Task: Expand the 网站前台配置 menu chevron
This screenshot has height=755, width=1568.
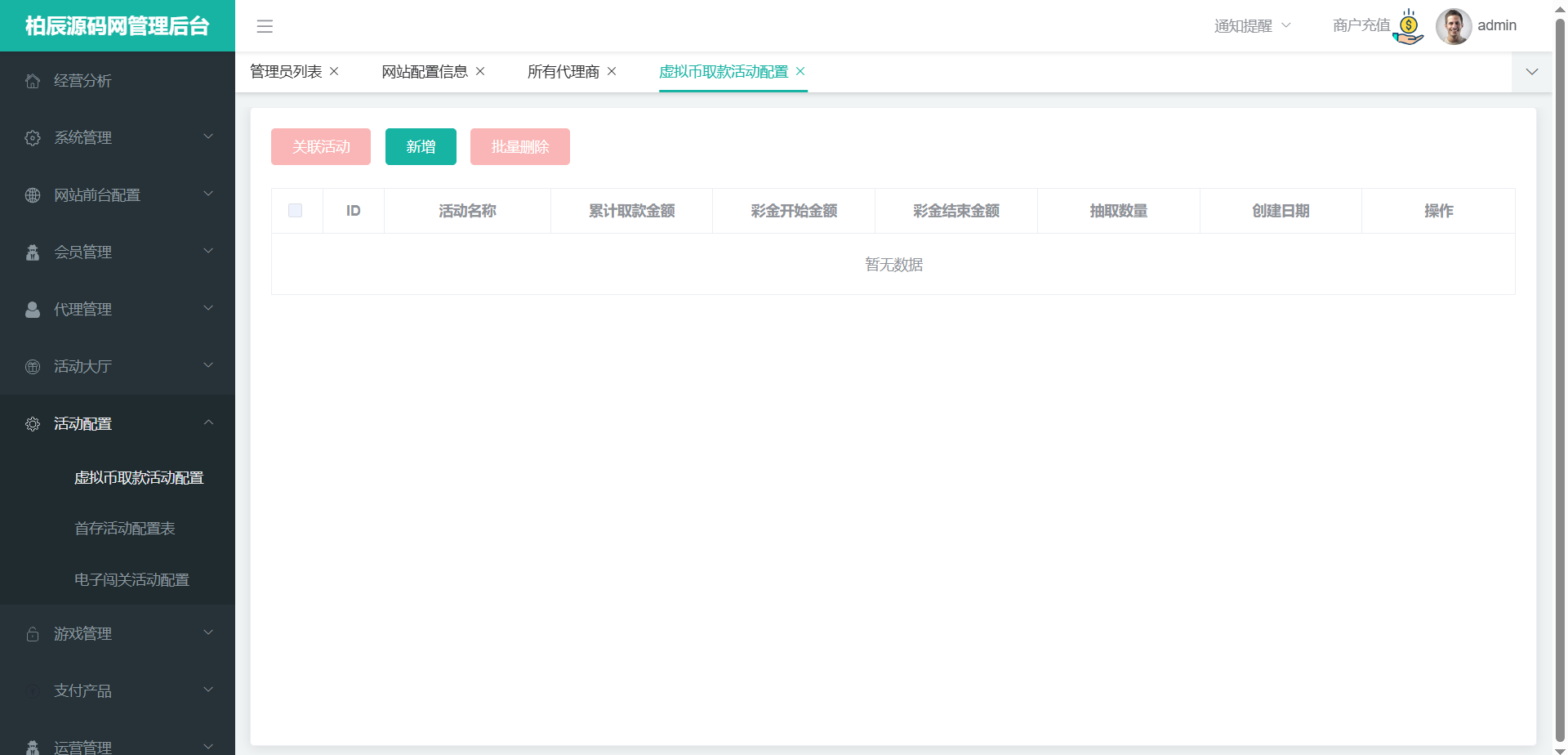Action: [x=208, y=194]
